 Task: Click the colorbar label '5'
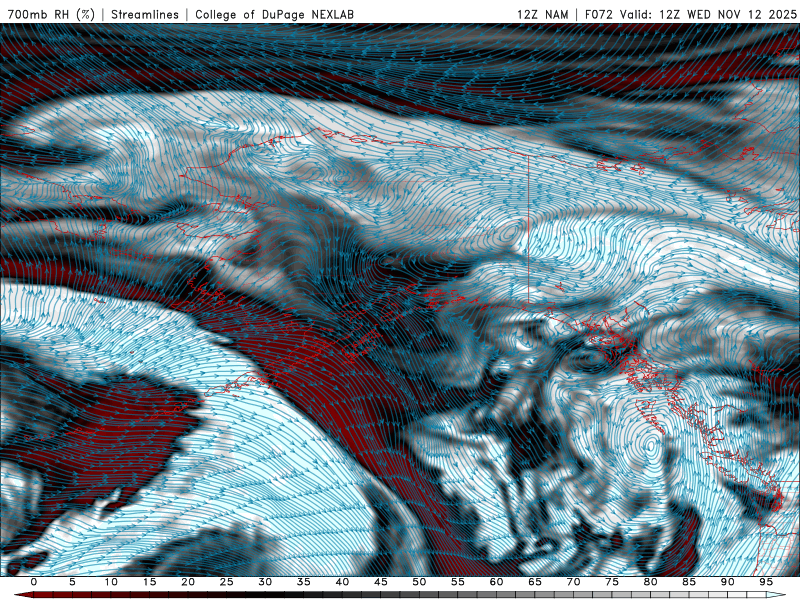72,582
